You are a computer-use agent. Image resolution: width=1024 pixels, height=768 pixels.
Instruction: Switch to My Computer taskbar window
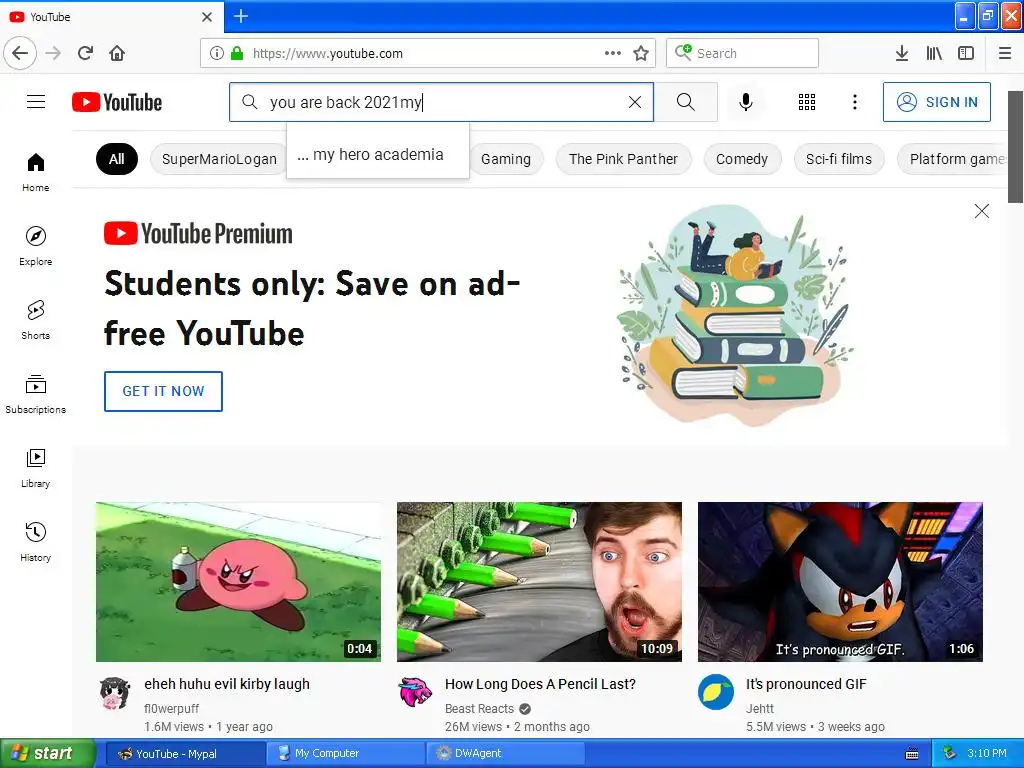pyautogui.click(x=345, y=754)
